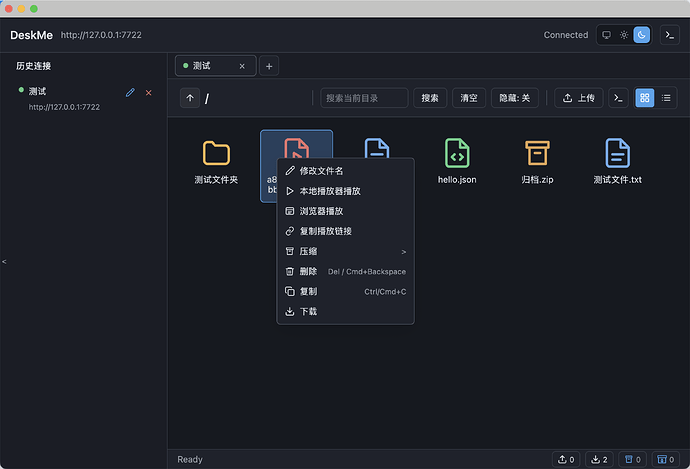Focus the 搜索当前目录 search field
The height and width of the screenshot is (469, 690).
click(x=364, y=98)
